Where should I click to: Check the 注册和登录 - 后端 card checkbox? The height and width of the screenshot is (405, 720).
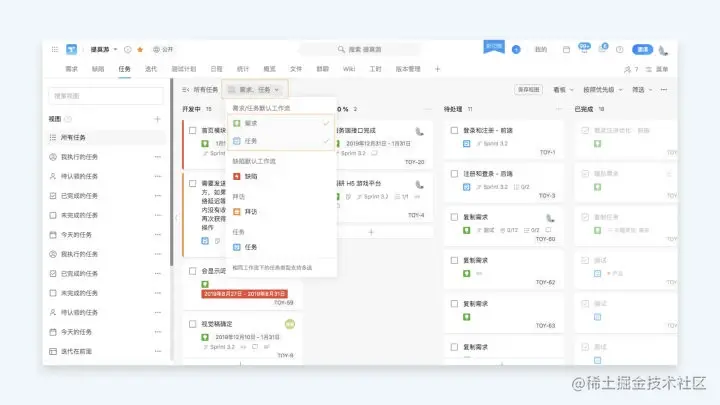(455, 174)
